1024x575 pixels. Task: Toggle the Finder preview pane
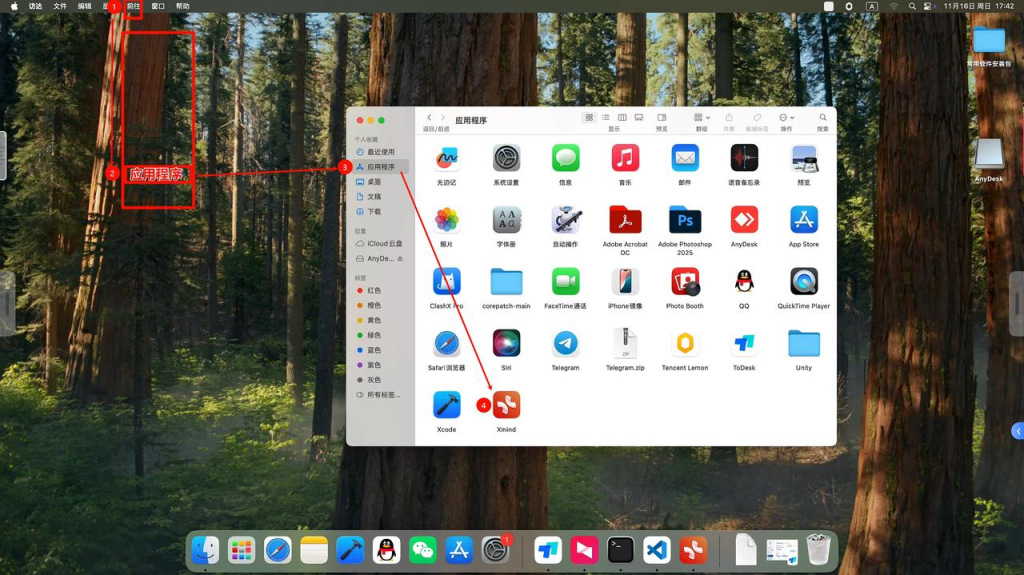click(662, 118)
